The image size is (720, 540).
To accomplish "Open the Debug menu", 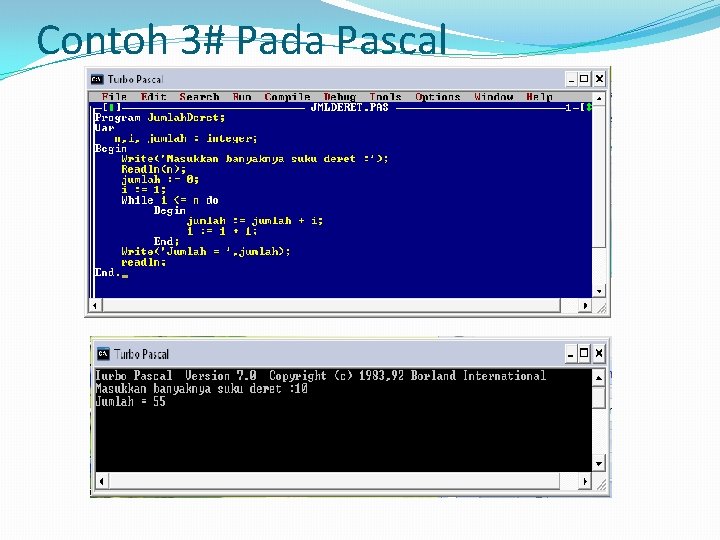I will (340, 97).
